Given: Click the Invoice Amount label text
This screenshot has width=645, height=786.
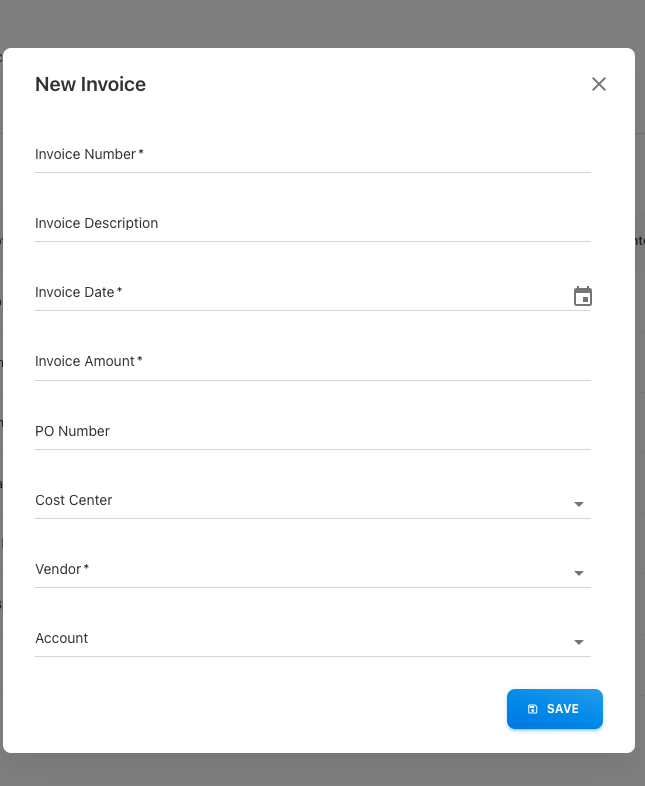Looking at the screenshot, I should coord(85,361).
